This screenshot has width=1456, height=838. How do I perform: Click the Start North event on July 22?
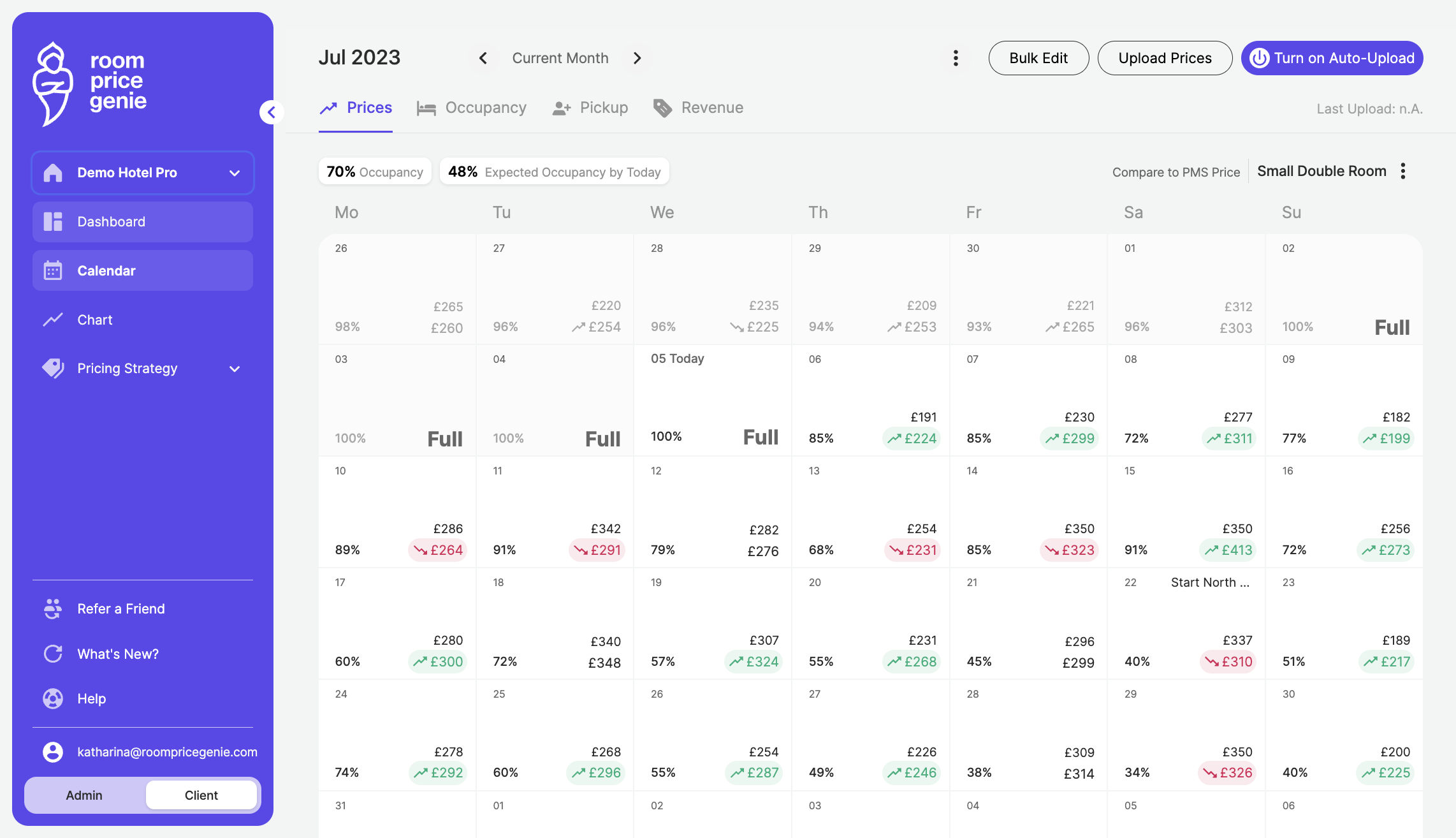click(x=1210, y=582)
